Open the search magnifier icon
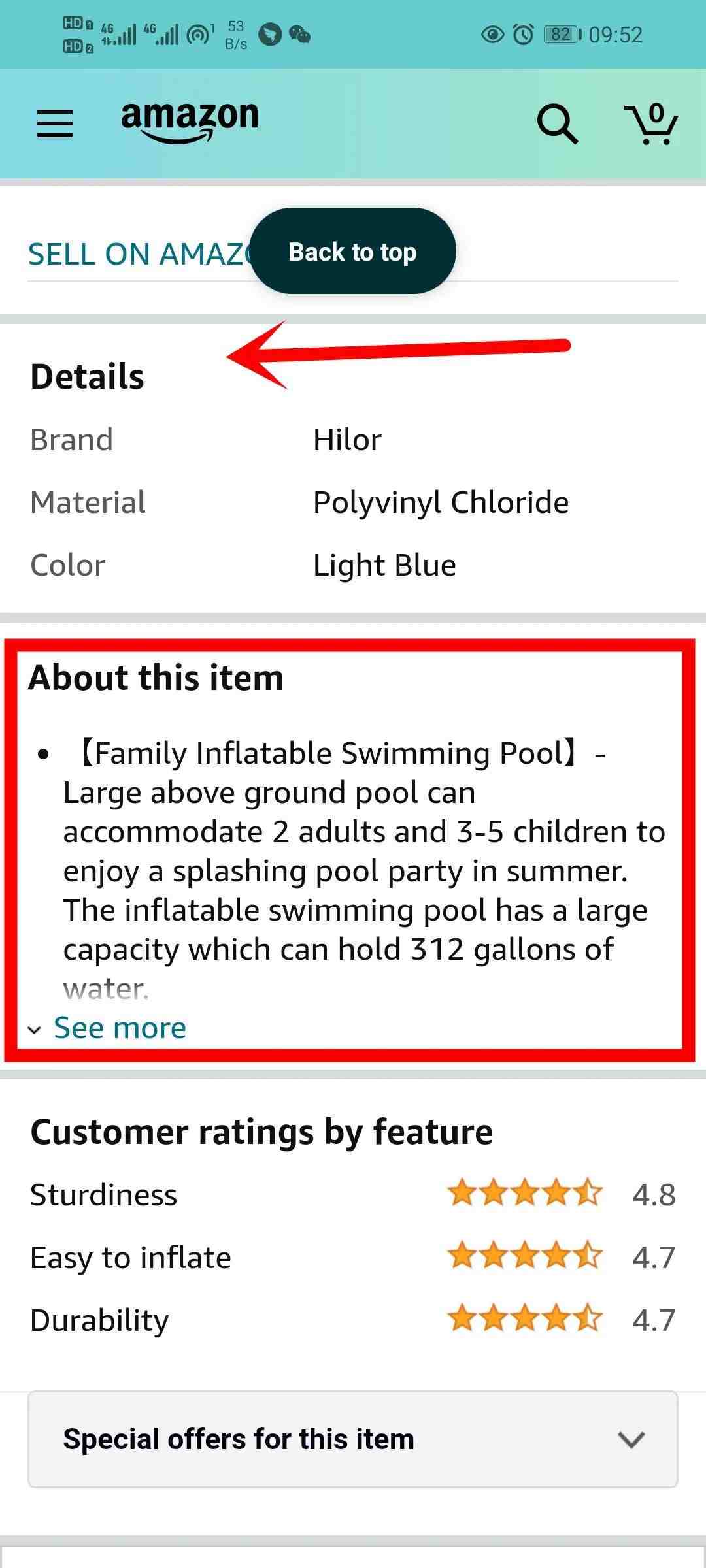Viewport: 706px width, 1568px height. pos(557,123)
